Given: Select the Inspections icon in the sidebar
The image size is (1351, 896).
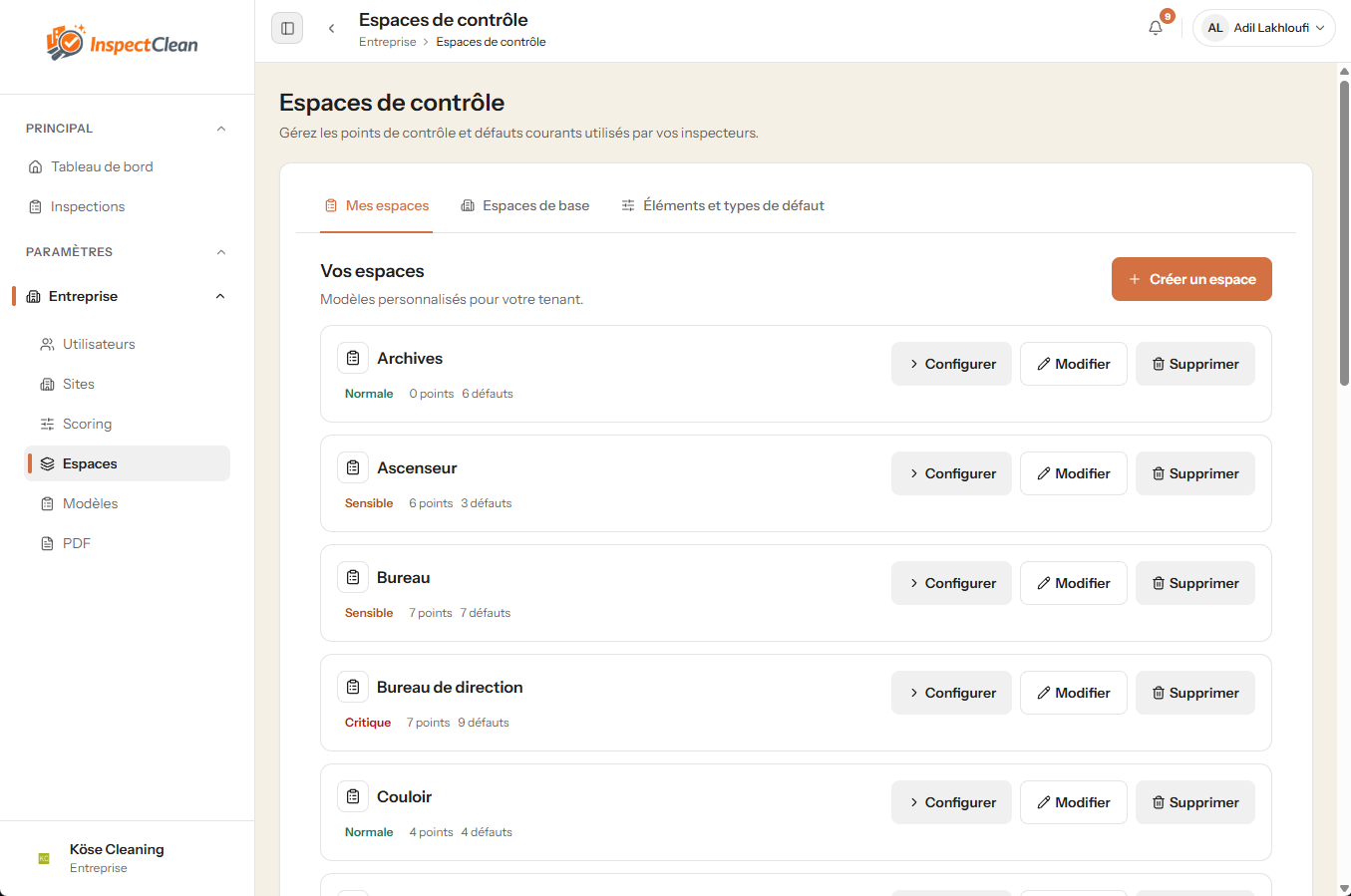Looking at the screenshot, I should coord(34,206).
